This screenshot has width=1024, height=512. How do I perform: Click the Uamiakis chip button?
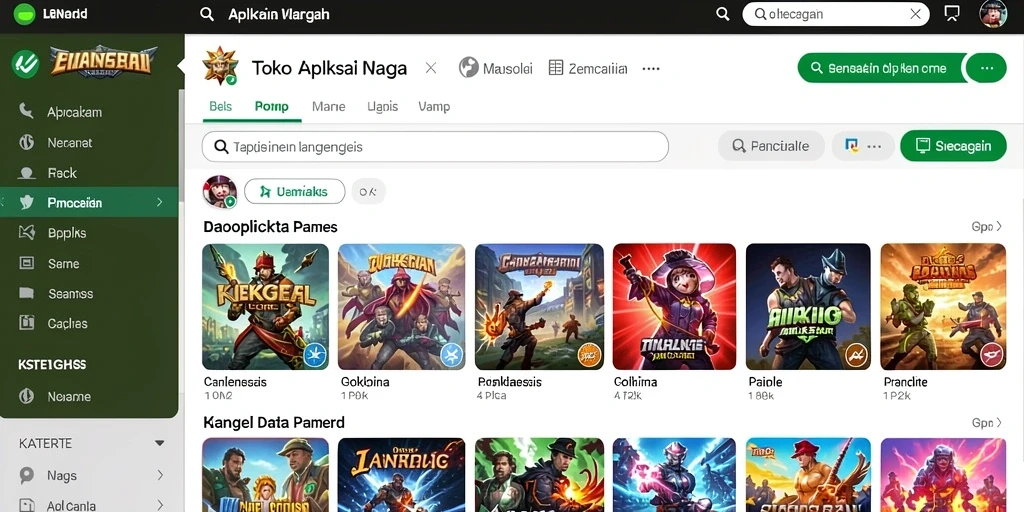295,191
